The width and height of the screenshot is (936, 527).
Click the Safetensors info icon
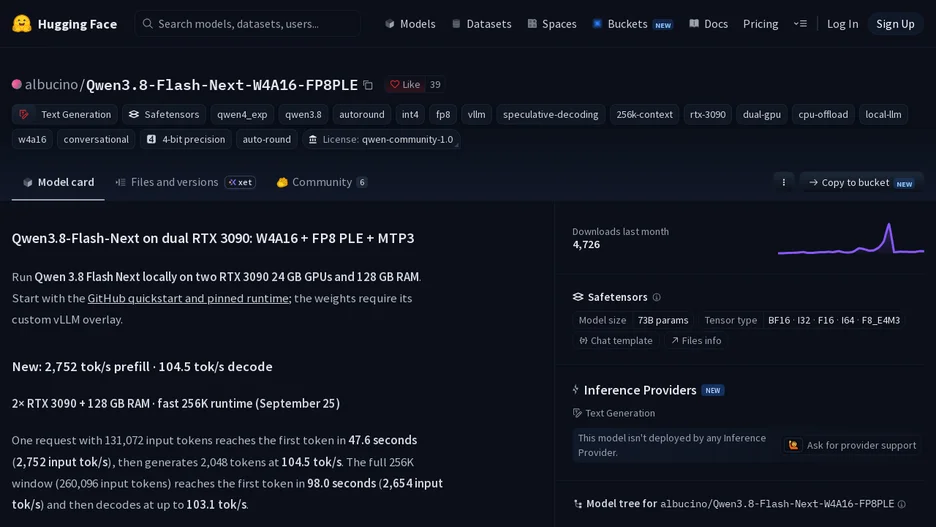(657, 297)
